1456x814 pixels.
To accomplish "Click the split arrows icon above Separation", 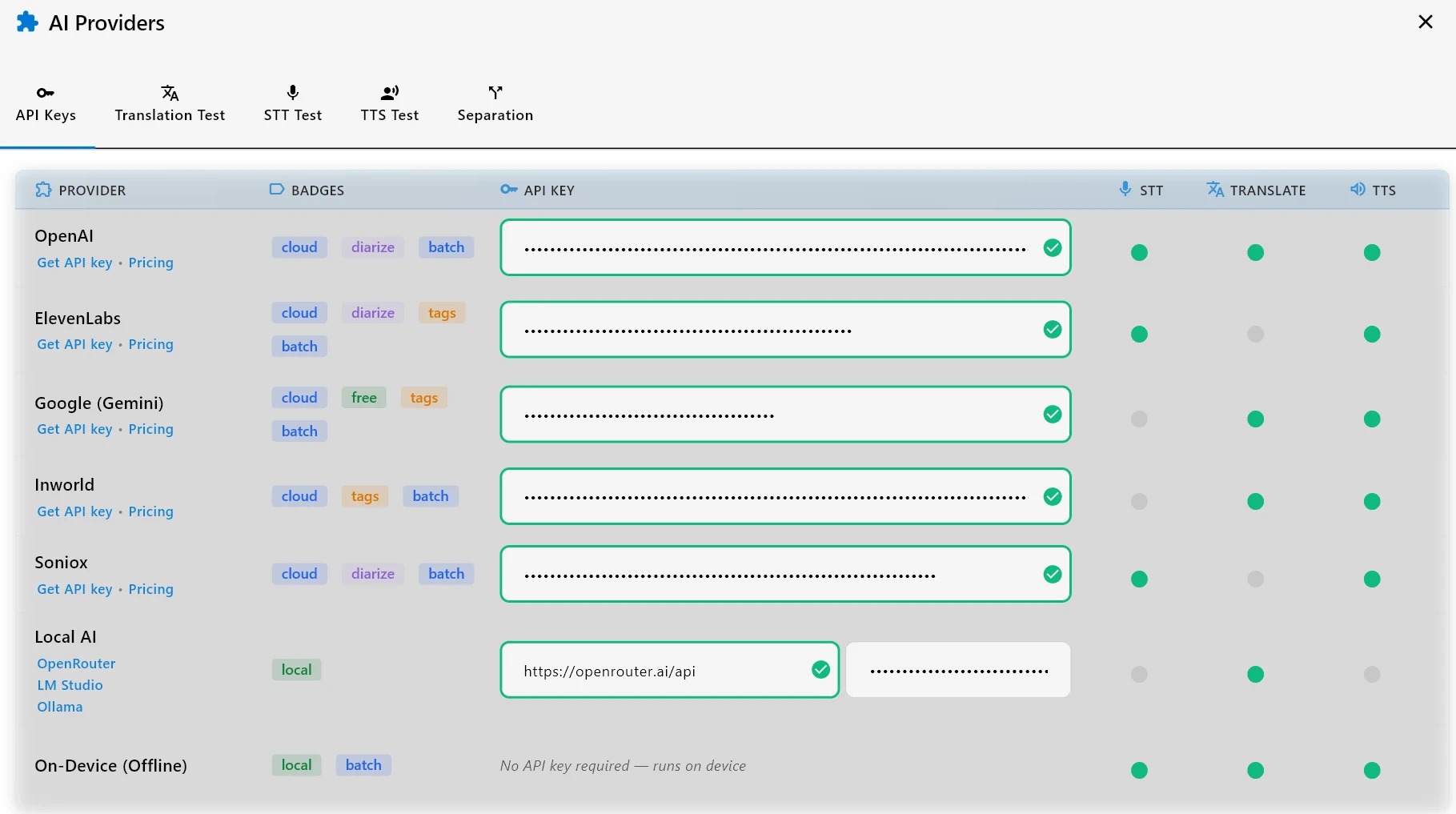I will click(x=495, y=93).
